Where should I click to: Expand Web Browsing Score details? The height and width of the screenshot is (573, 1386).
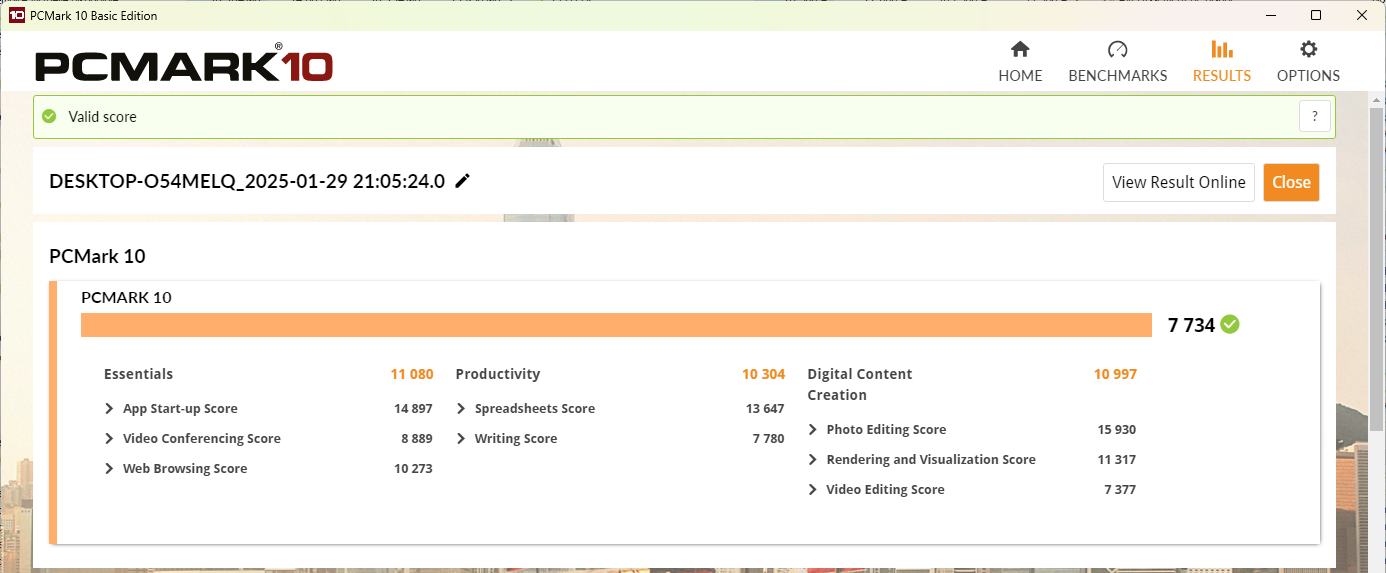click(109, 469)
